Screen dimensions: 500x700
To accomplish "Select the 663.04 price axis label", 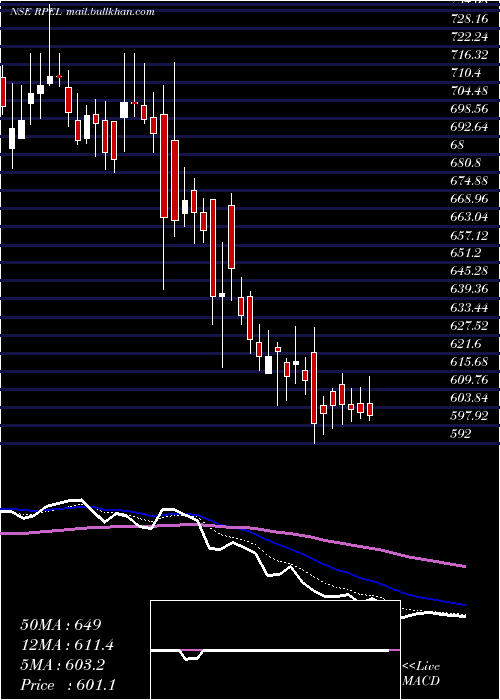I will tap(469, 217).
